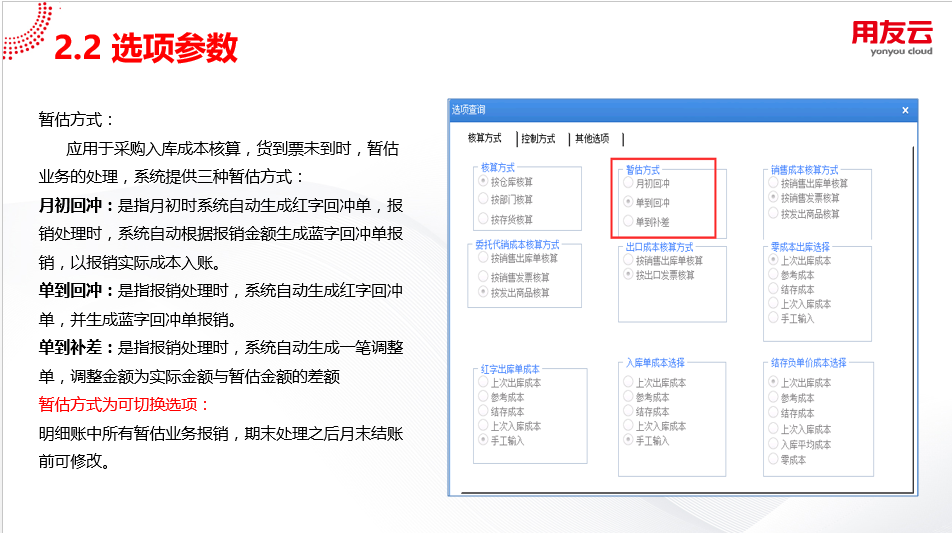Pick 单到补差 radio button
Viewport: 952px width, 533px height.
pyautogui.click(x=629, y=221)
